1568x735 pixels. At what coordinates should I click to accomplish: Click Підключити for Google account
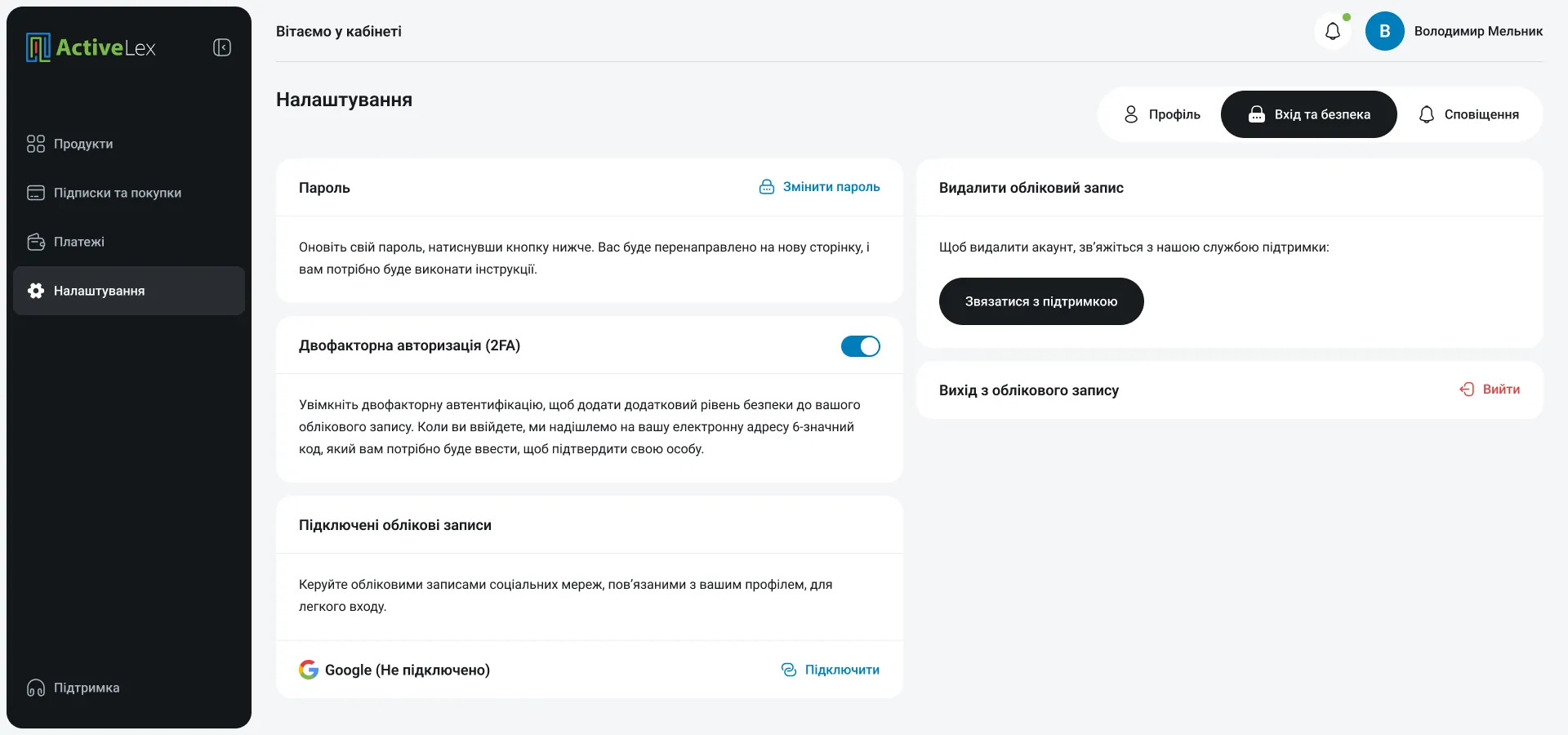point(831,670)
